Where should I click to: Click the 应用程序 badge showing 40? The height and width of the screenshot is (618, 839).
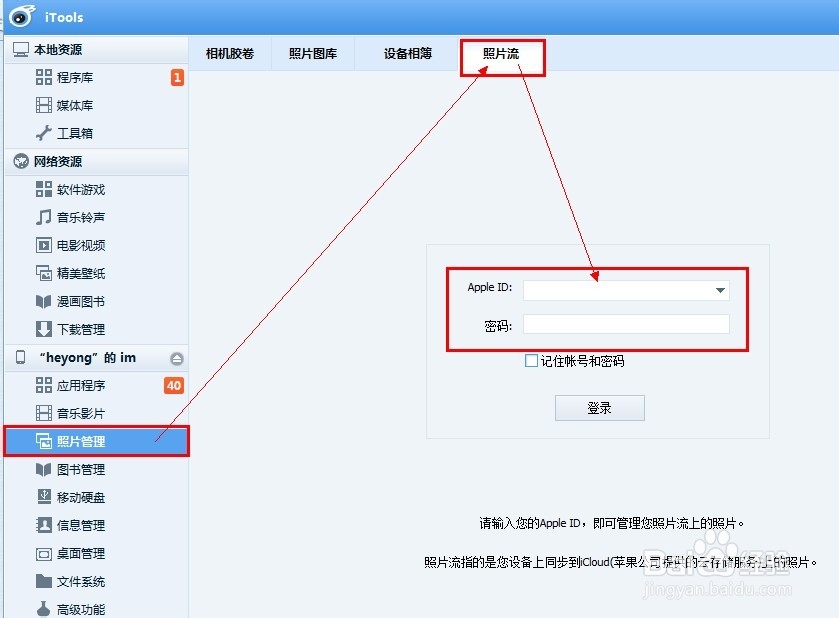[x=174, y=385]
